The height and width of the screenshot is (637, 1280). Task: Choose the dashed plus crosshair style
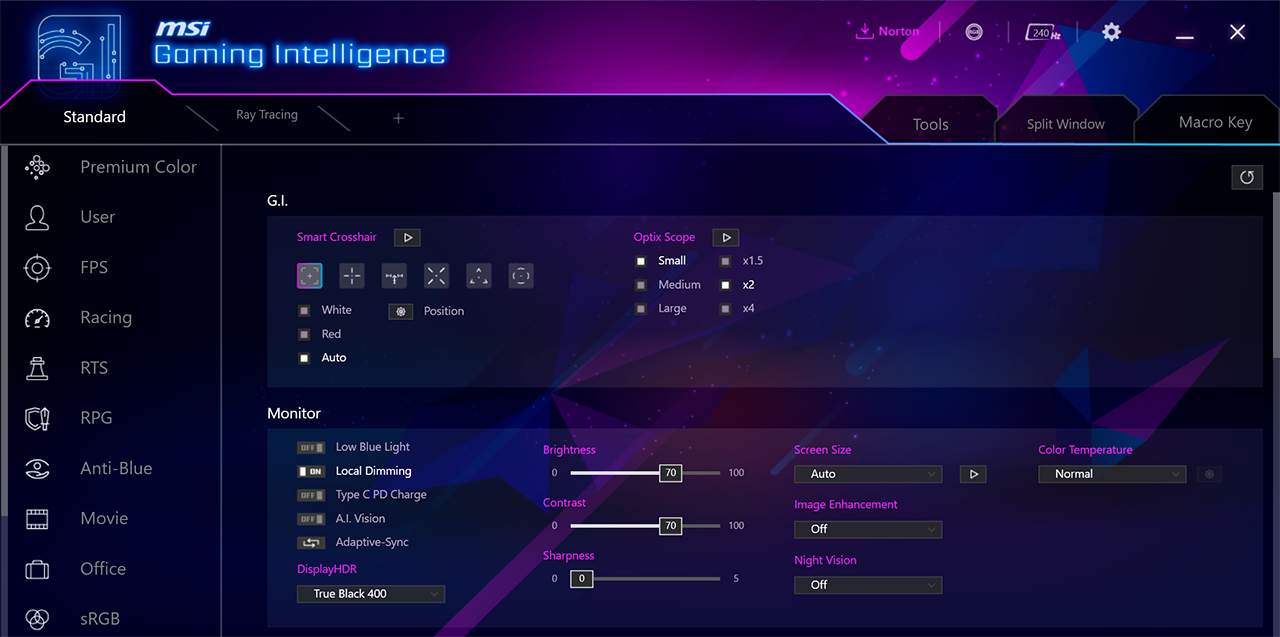(352, 276)
